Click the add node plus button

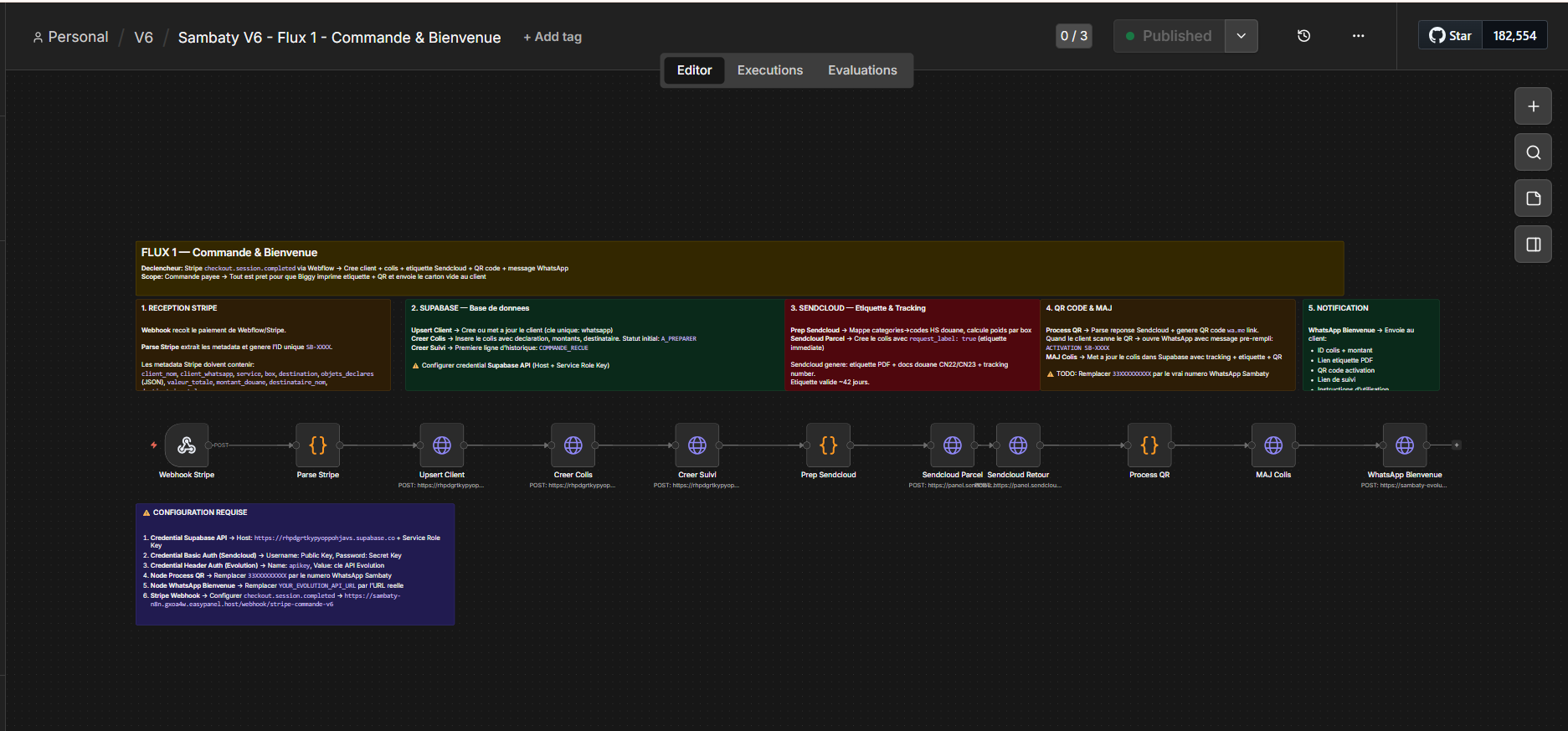click(1533, 106)
